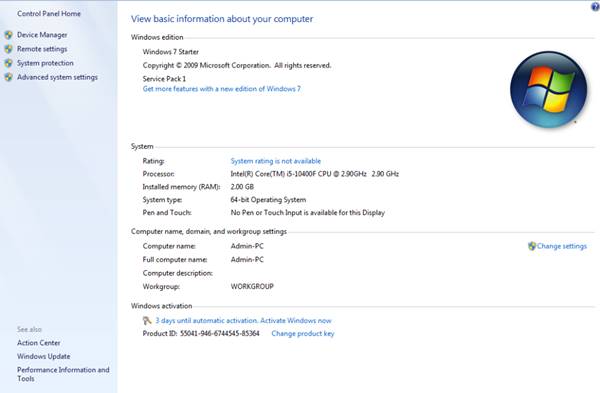Click the shield icon beside Device Manager
The image size is (600, 393).
tap(8, 35)
